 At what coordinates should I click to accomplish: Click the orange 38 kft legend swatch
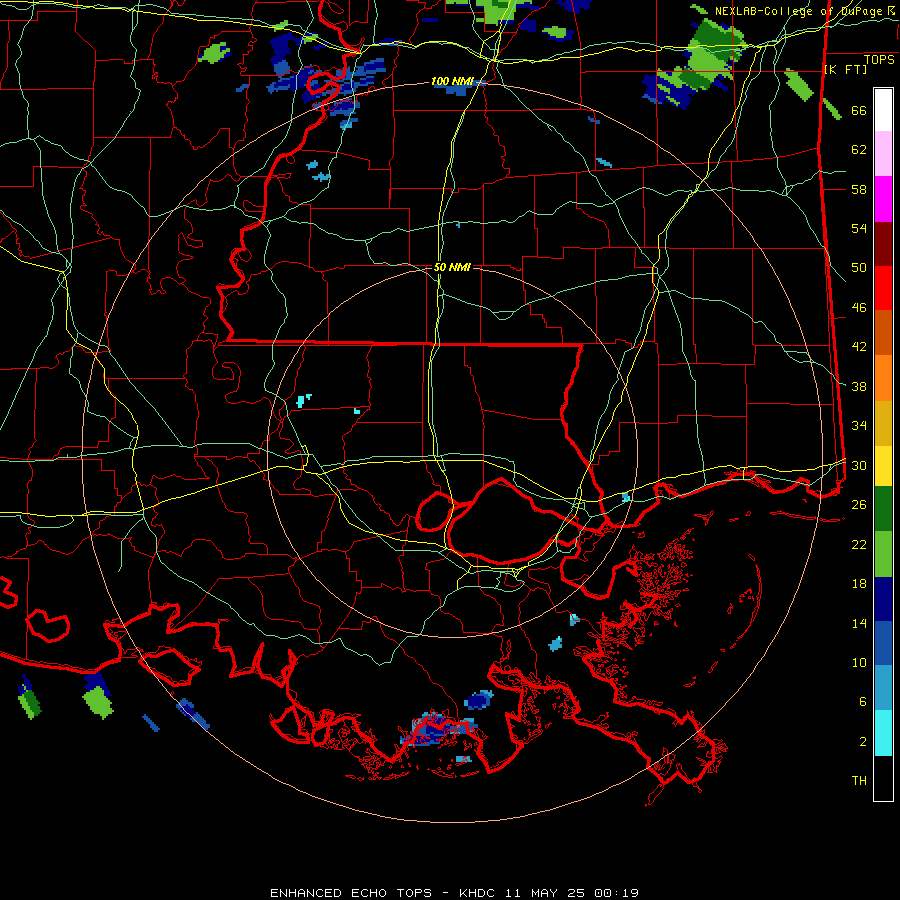pos(883,378)
